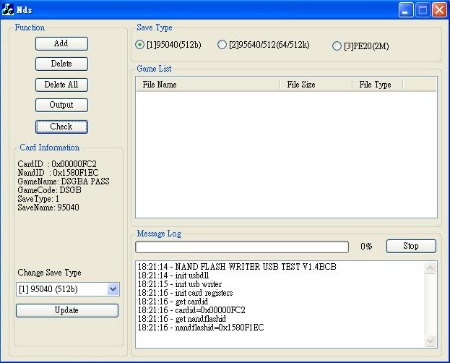Select the [1]95040(512b) save type radio

point(168,45)
